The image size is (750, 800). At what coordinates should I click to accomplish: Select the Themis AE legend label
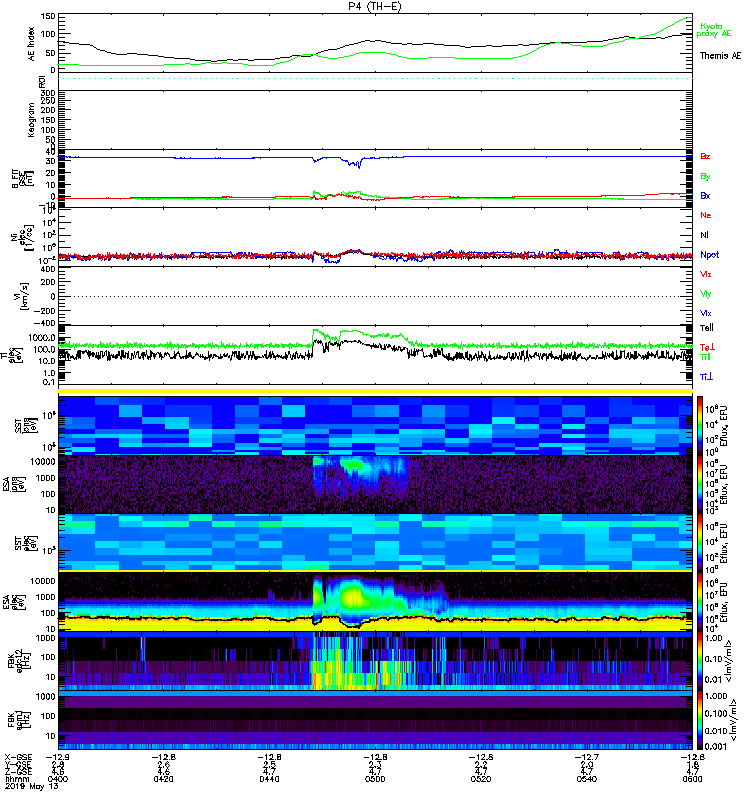(720, 56)
